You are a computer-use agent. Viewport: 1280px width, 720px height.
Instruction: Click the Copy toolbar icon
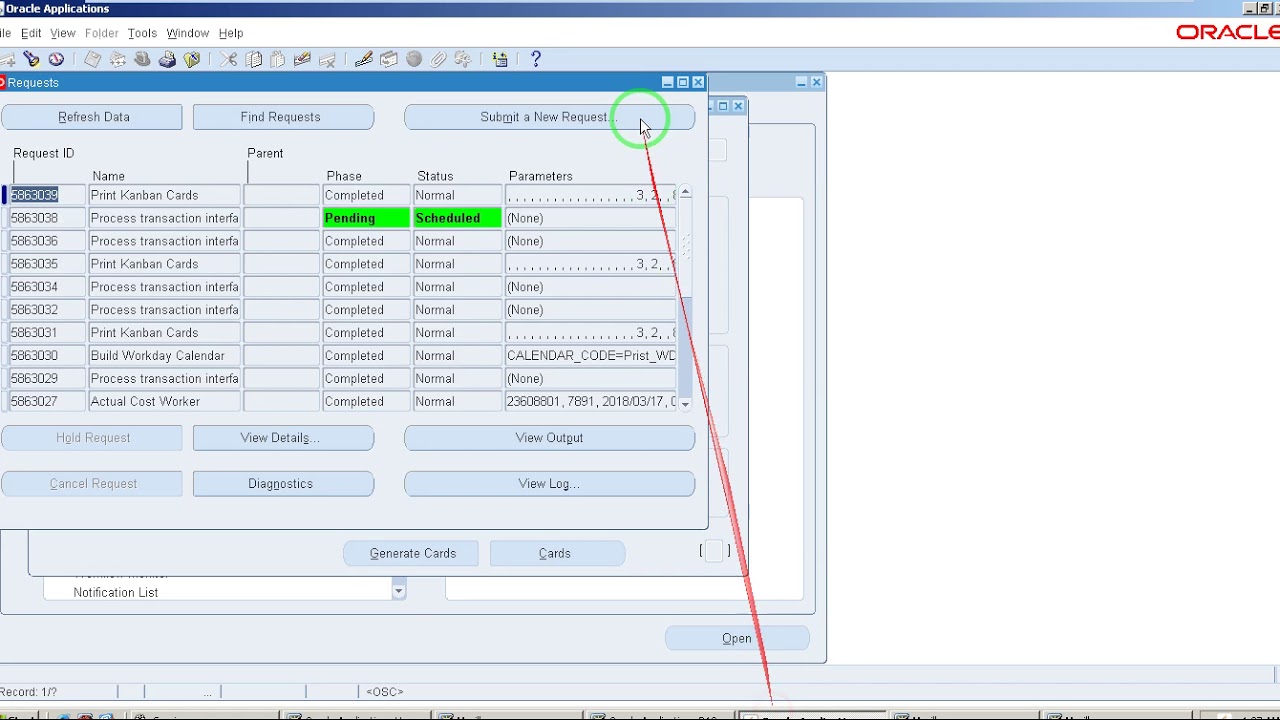[x=254, y=60]
